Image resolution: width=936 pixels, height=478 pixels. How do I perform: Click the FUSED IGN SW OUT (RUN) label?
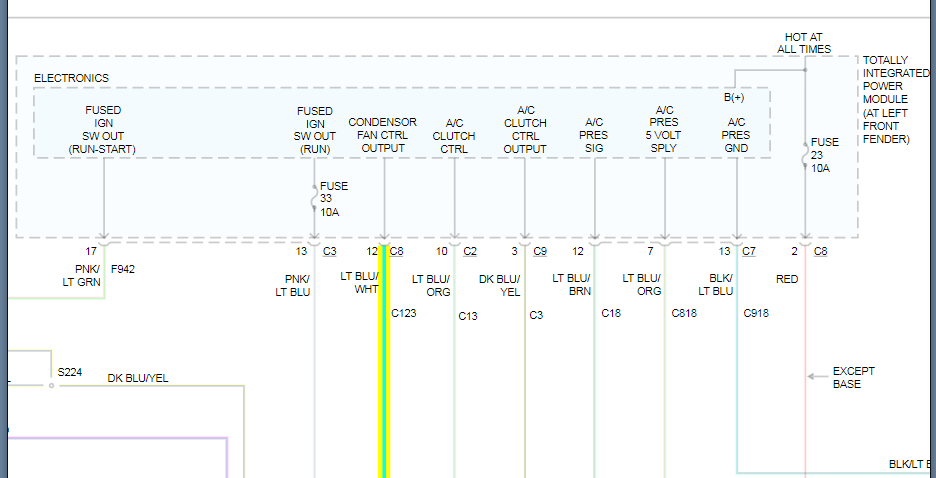coord(315,130)
